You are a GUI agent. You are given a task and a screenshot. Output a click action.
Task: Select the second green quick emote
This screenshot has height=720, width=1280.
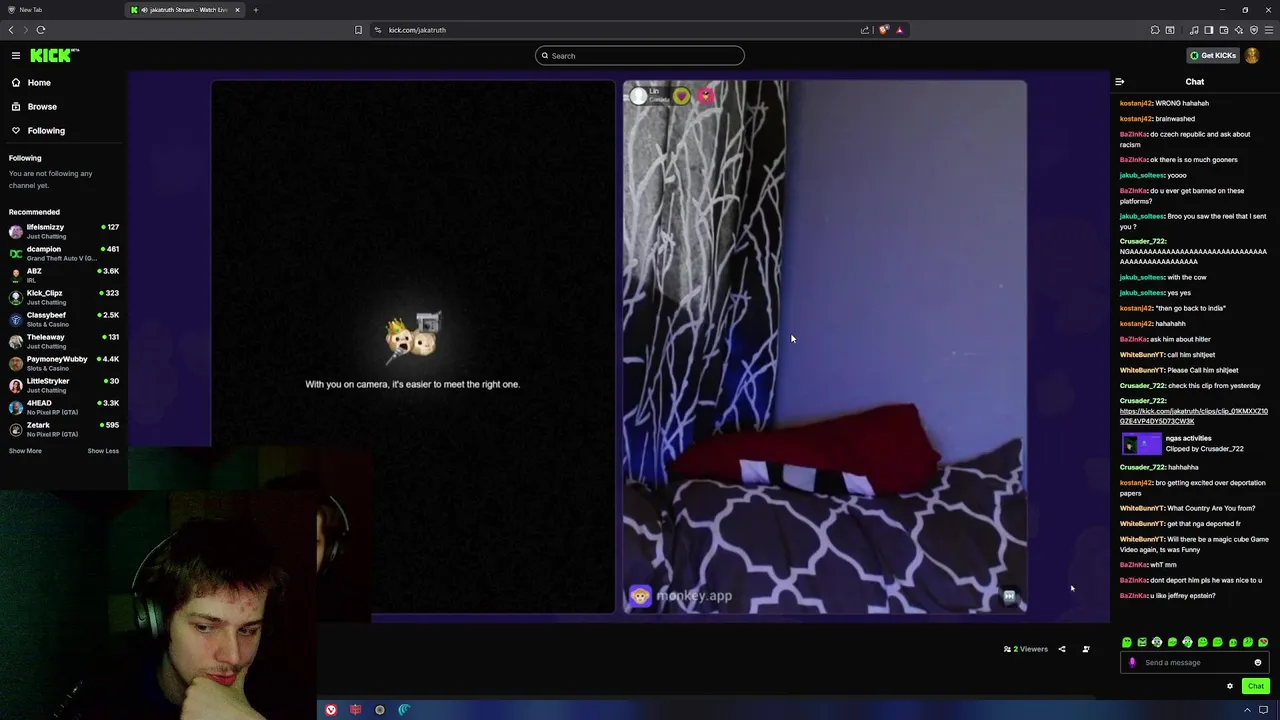[x=1142, y=642]
